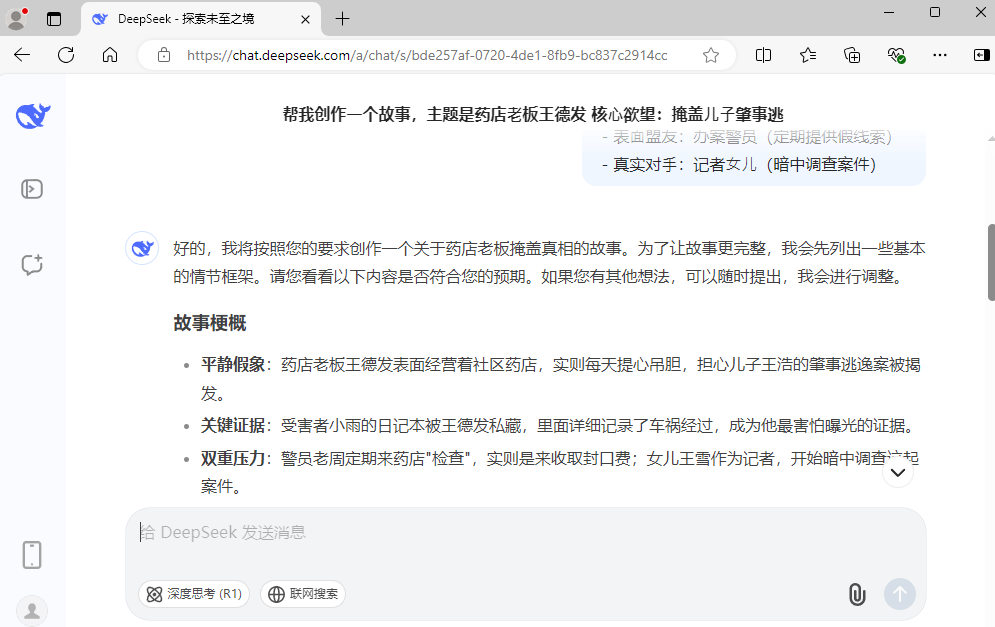Open a new browser tab
This screenshot has height=627, width=995.
point(343,19)
